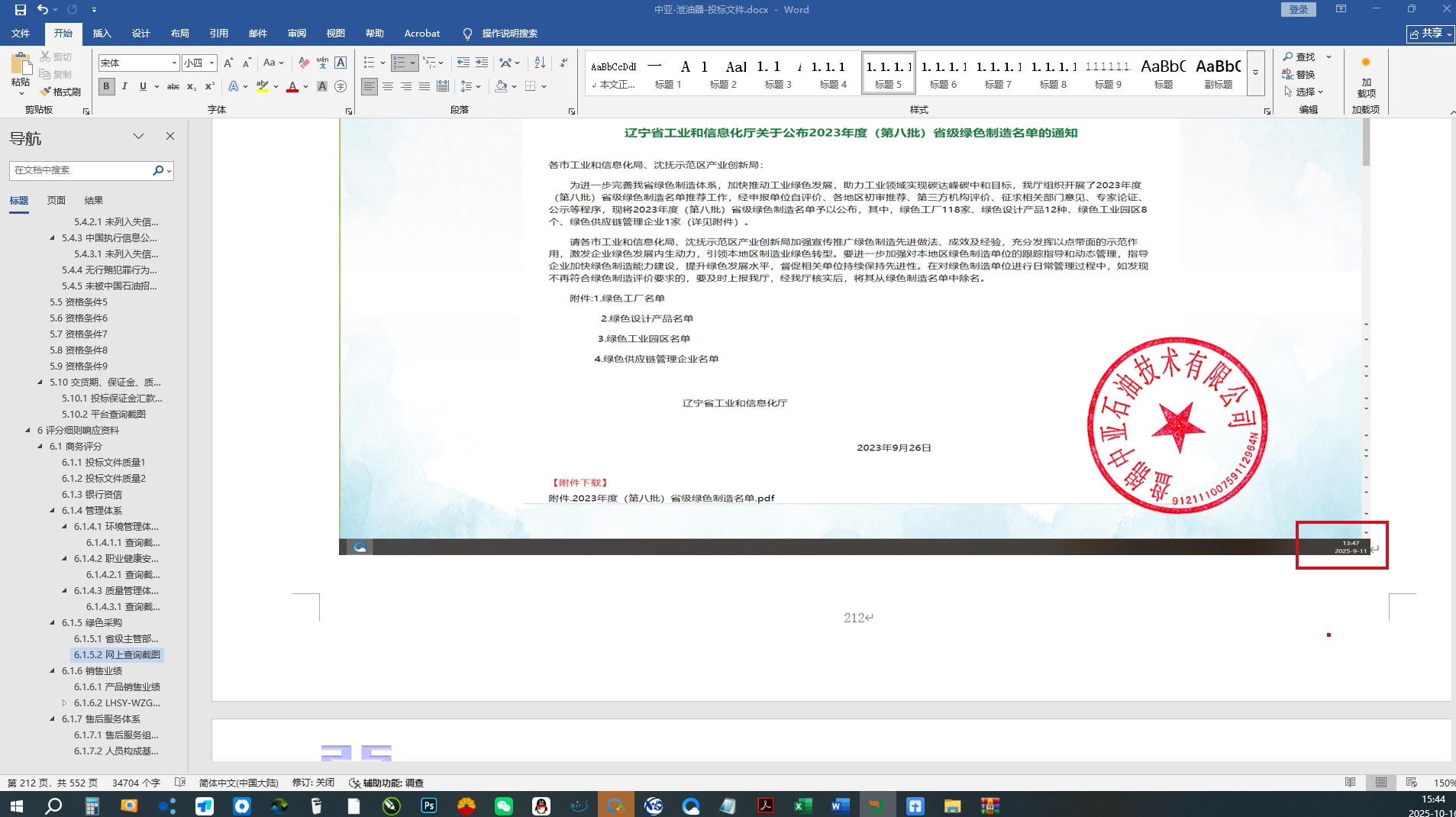This screenshot has height=817, width=1456.
Task: Click the 登录 (Sign in) button
Action: coord(1298,10)
